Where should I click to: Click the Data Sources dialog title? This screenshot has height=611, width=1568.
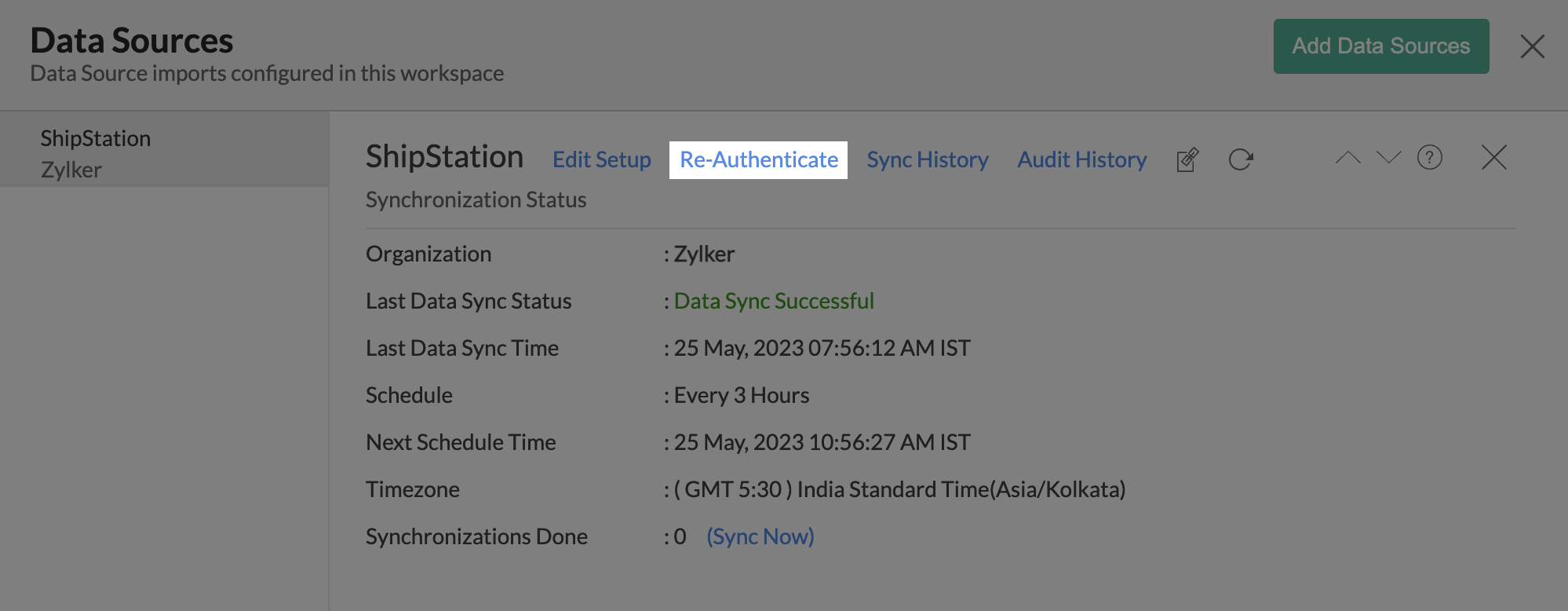(132, 41)
